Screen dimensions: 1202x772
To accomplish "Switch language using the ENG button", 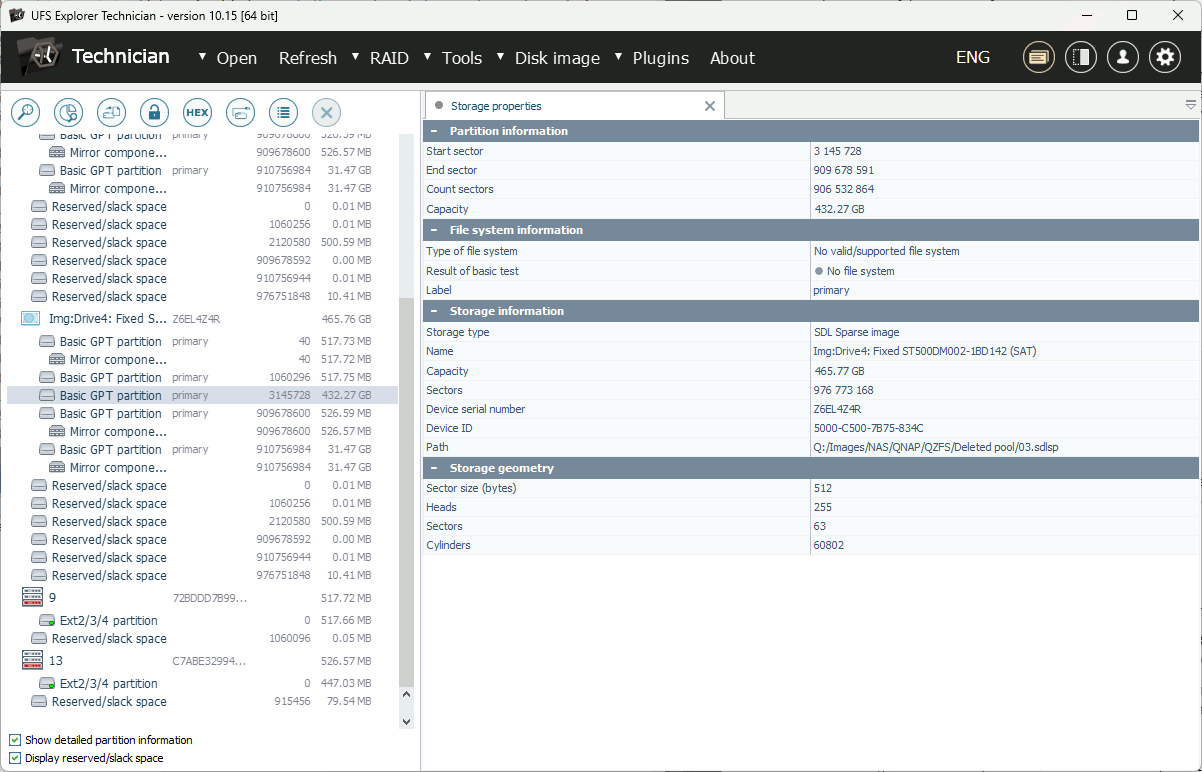I will pos(971,57).
